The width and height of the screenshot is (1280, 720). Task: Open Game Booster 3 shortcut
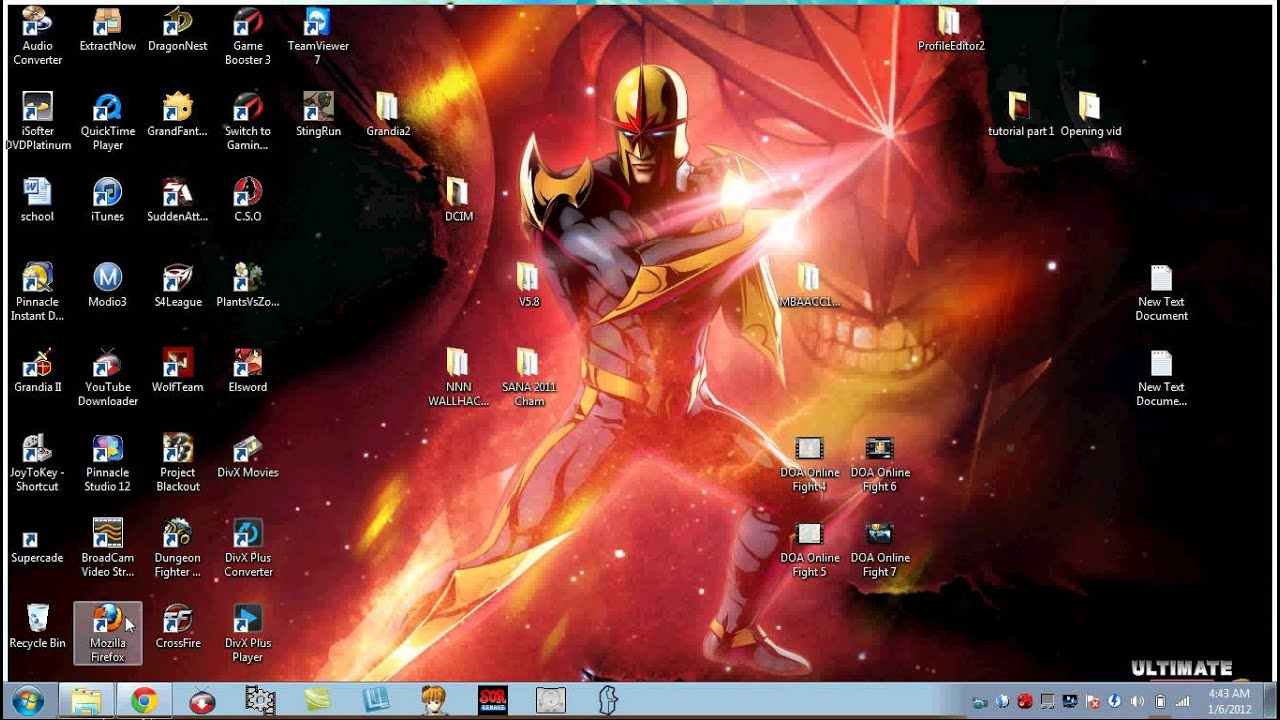click(x=248, y=36)
